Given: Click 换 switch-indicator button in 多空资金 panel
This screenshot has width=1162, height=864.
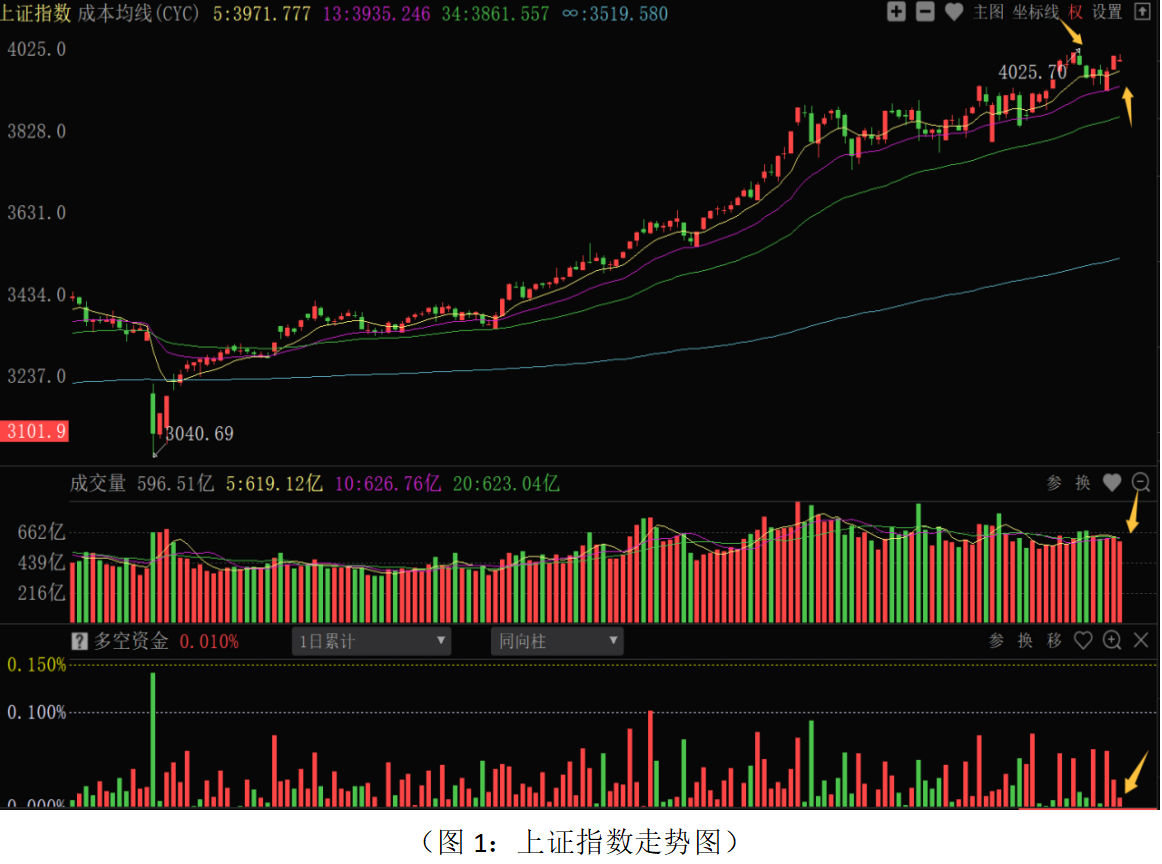Looking at the screenshot, I should pyautogui.click(x=1025, y=641).
